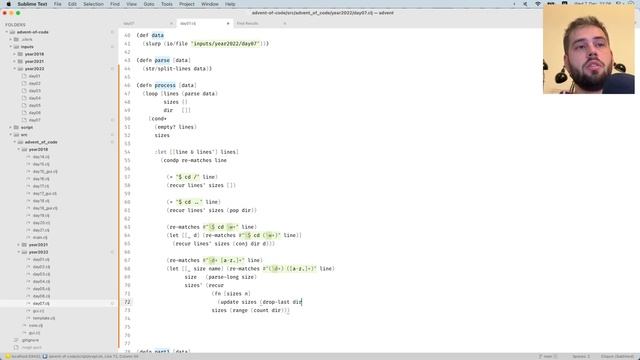The image size is (640, 360).
Task: Open template.clj in year2022 source
Action: [44, 318]
